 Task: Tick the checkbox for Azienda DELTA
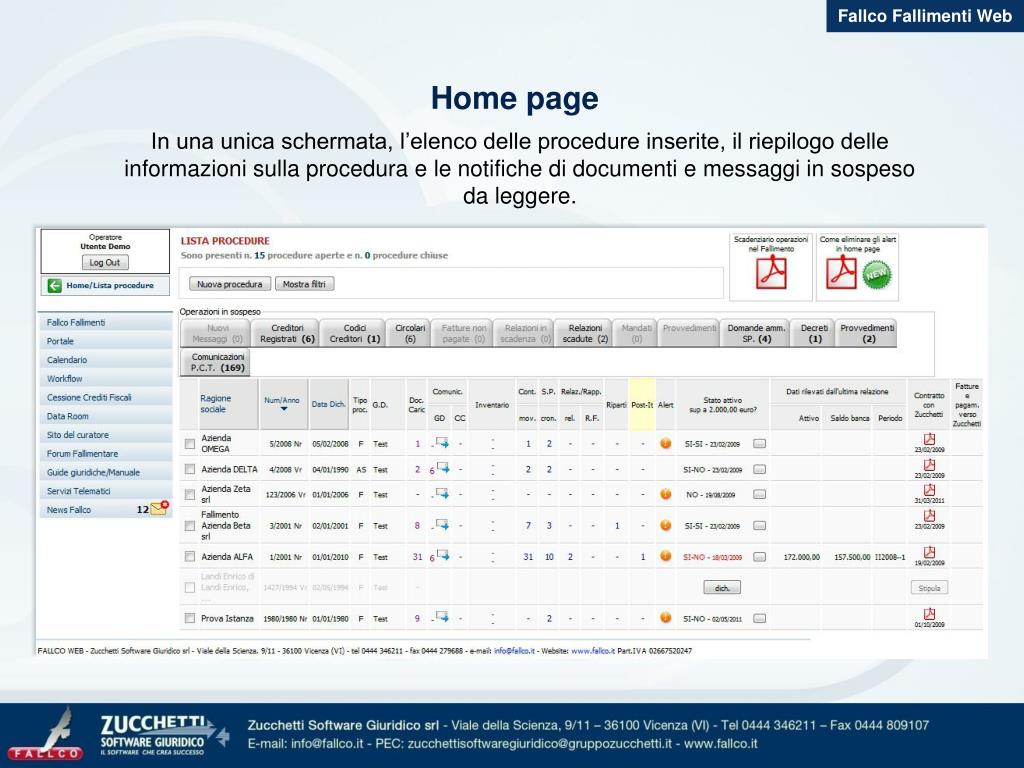189,469
